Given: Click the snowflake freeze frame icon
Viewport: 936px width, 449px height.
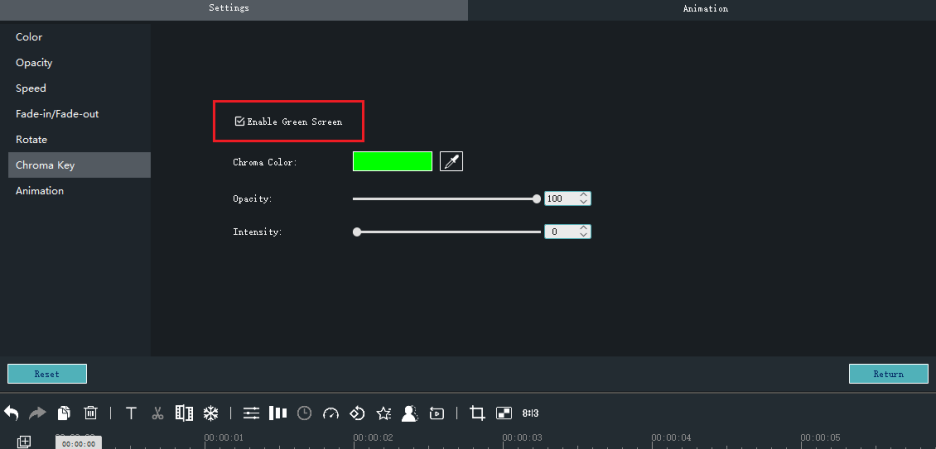Looking at the screenshot, I should pyautogui.click(x=211, y=413).
